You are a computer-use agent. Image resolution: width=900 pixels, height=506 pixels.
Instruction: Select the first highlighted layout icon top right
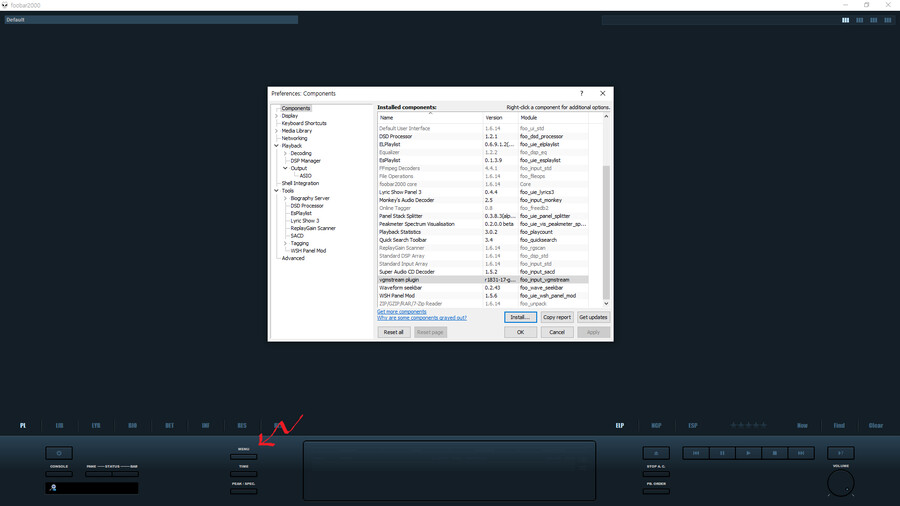(x=845, y=20)
